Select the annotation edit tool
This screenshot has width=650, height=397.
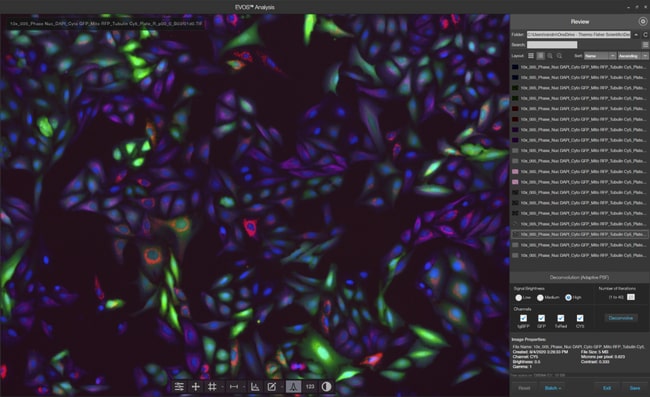tap(272, 387)
